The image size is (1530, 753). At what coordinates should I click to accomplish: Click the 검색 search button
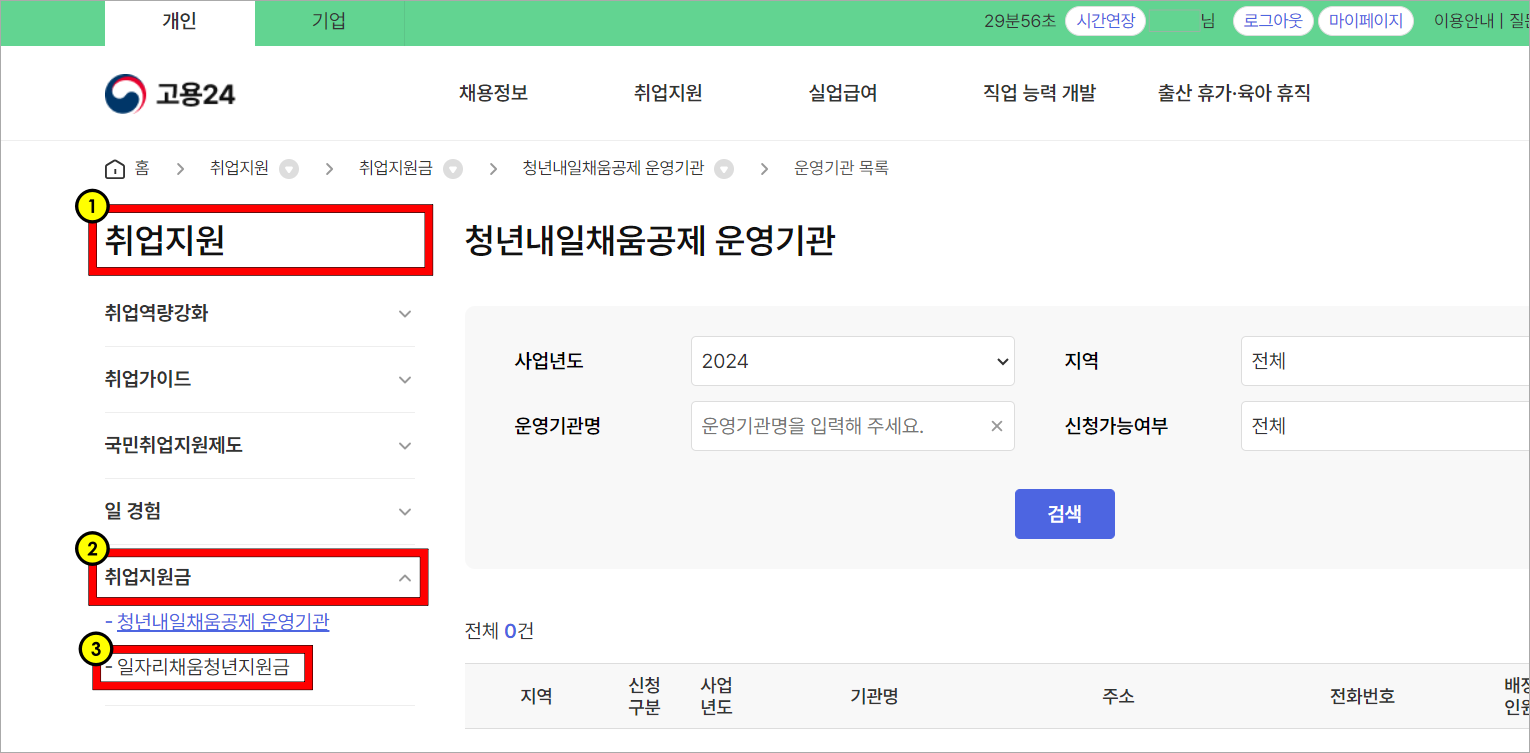pyautogui.click(x=1064, y=513)
